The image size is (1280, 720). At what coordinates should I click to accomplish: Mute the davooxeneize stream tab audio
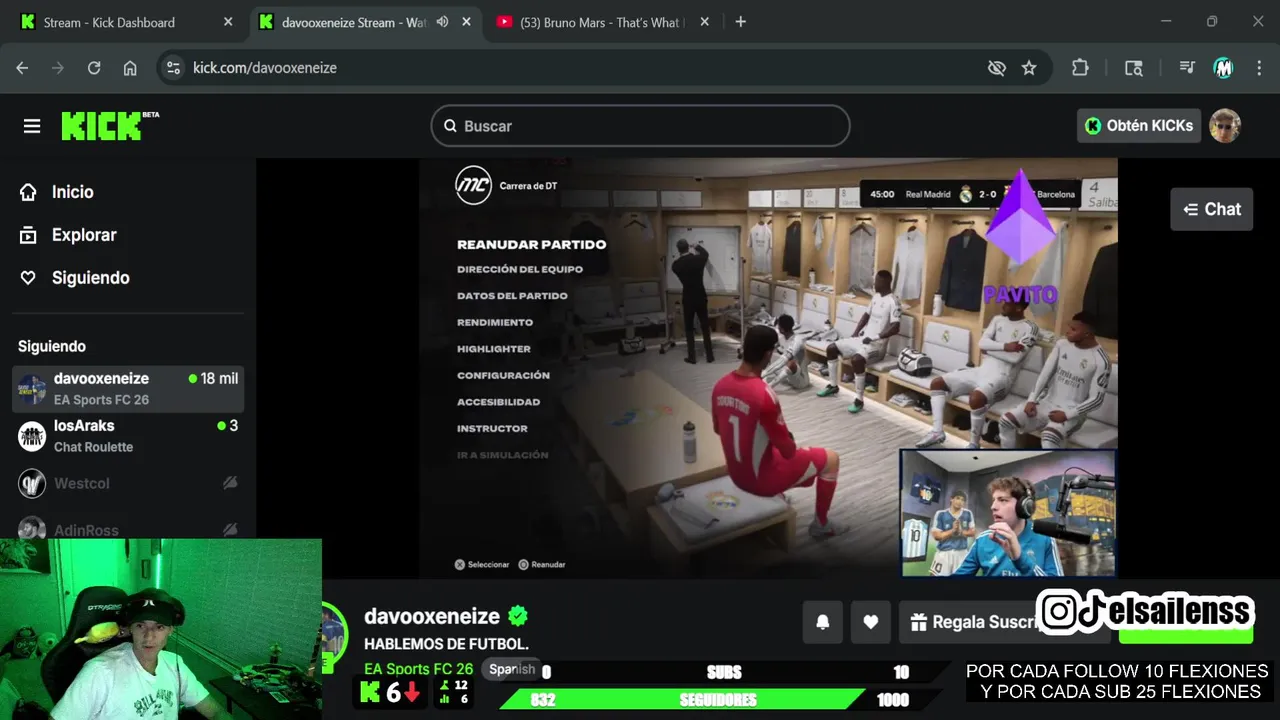[x=442, y=22]
